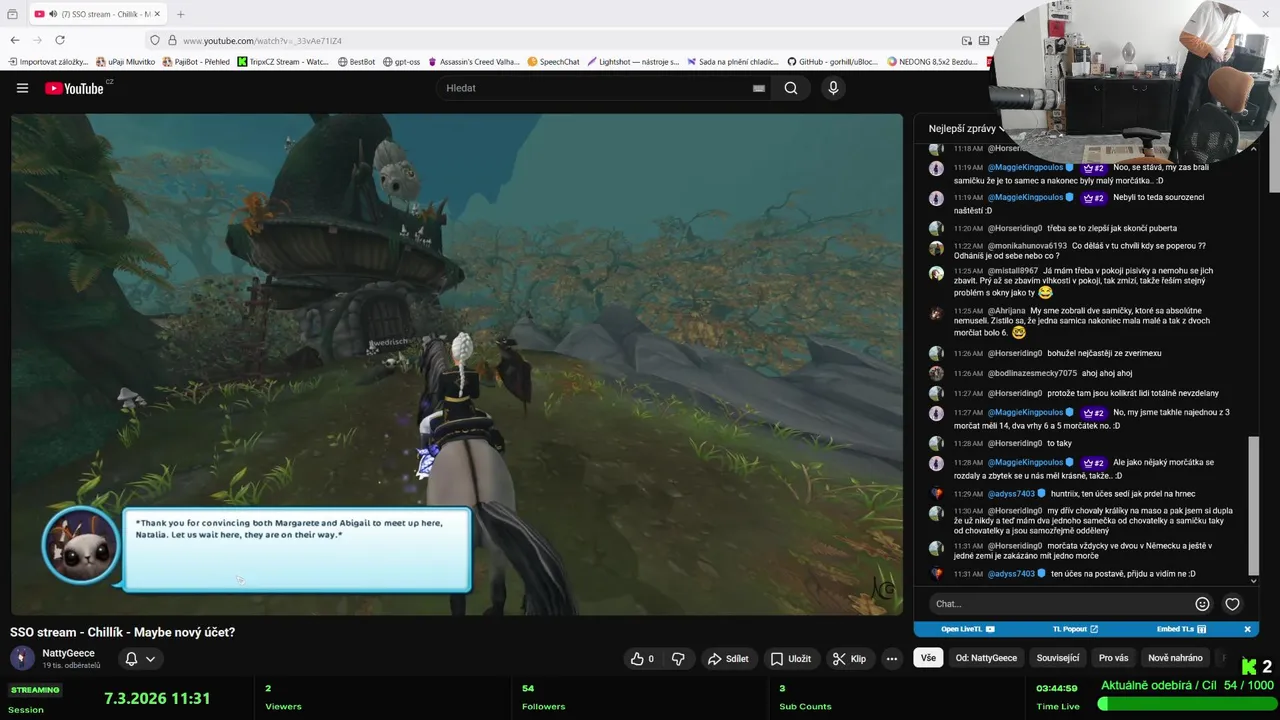Screen dimensions: 1280x720
Task: Click TL Popout button
Action: click(1076, 629)
